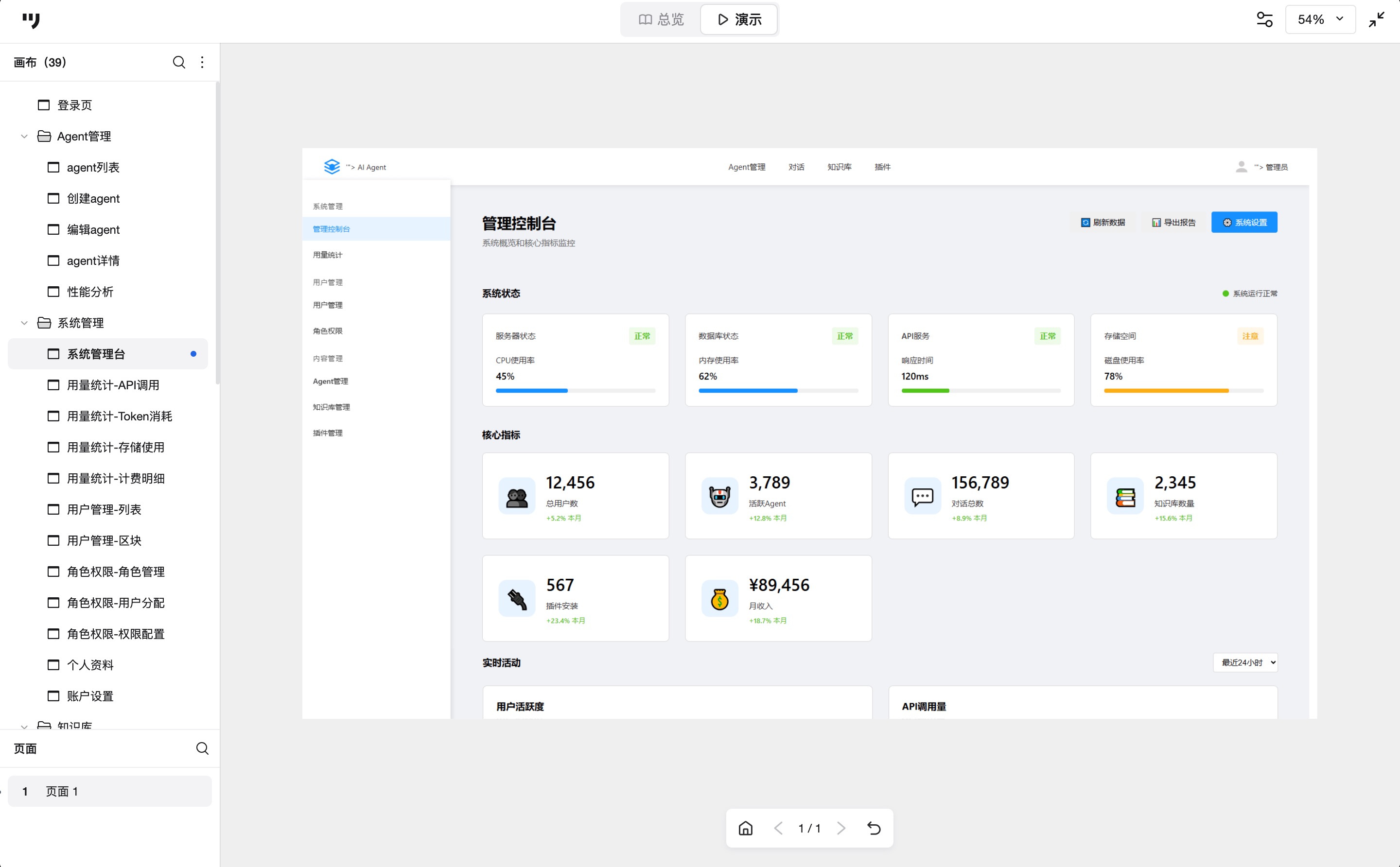Click the frame icon beside 账户设置

tap(53, 695)
